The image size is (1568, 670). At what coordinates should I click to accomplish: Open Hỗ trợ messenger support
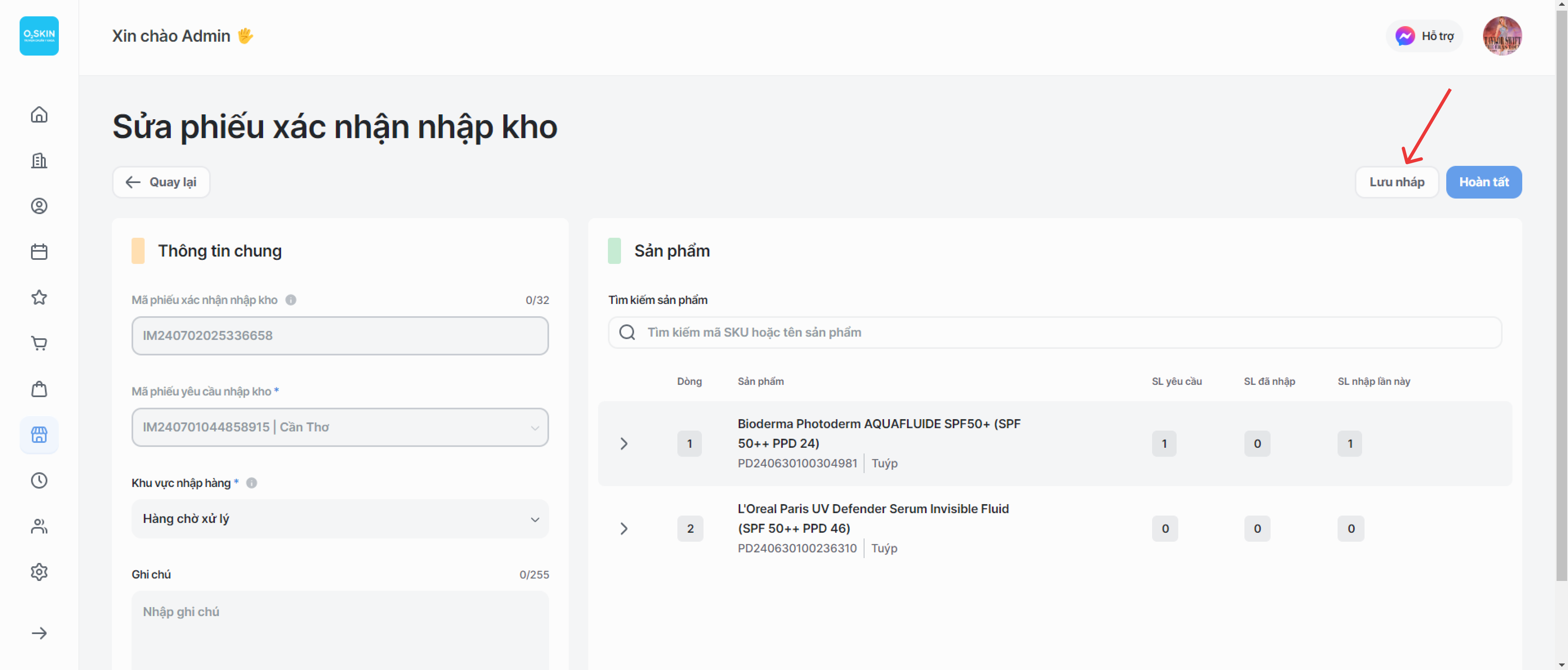pyautogui.click(x=1424, y=36)
